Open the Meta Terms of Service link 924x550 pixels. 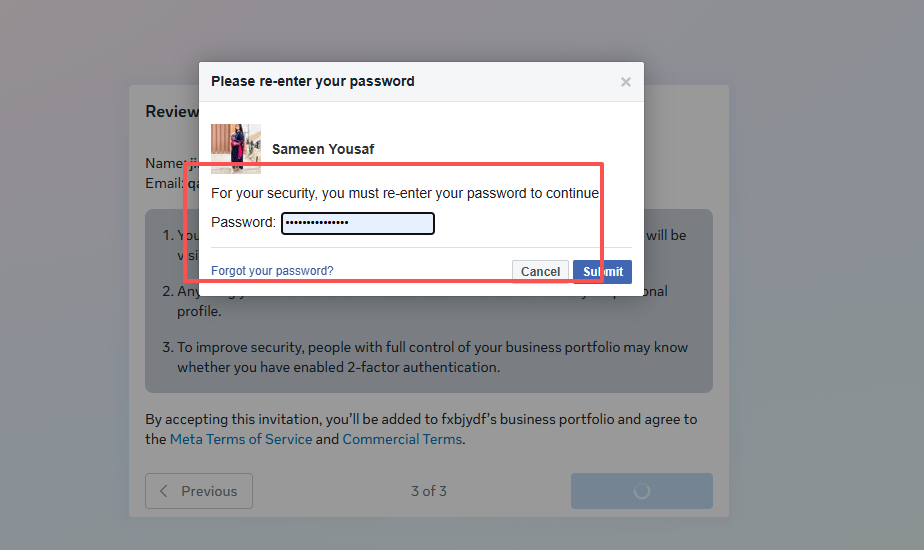point(241,439)
